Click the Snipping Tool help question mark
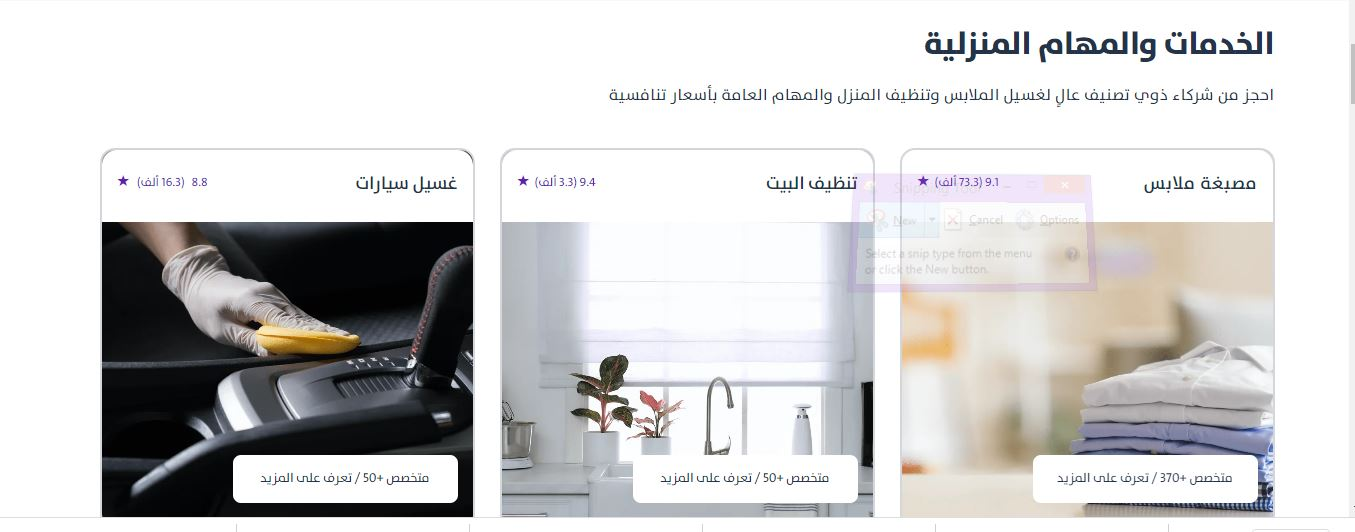The height and width of the screenshot is (532, 1355). (x=1072, y=255)
